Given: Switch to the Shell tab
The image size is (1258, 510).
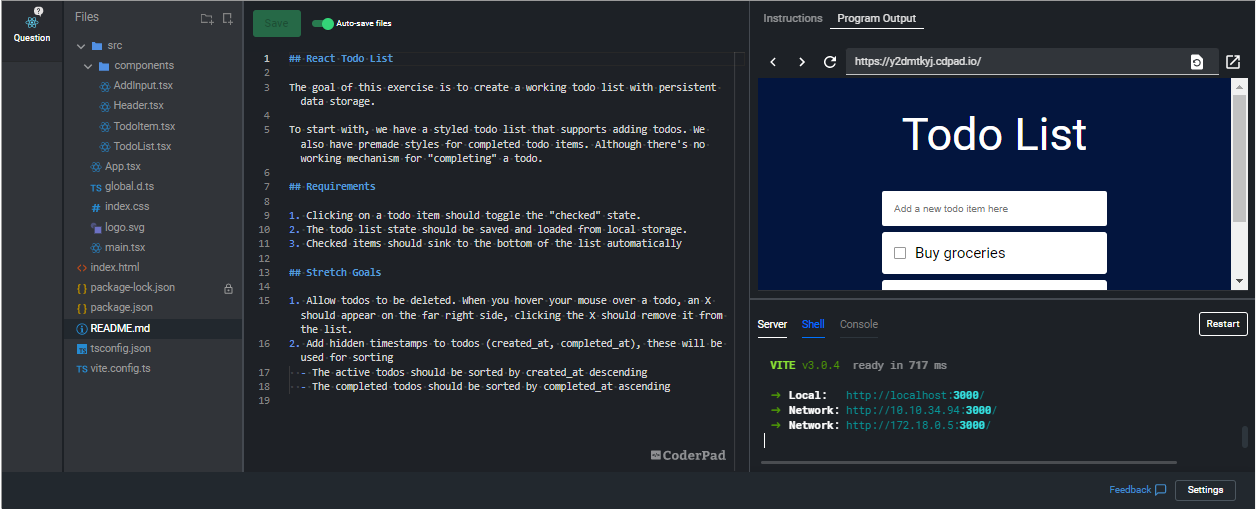Looking at the screenshot, I should (813, 324).
